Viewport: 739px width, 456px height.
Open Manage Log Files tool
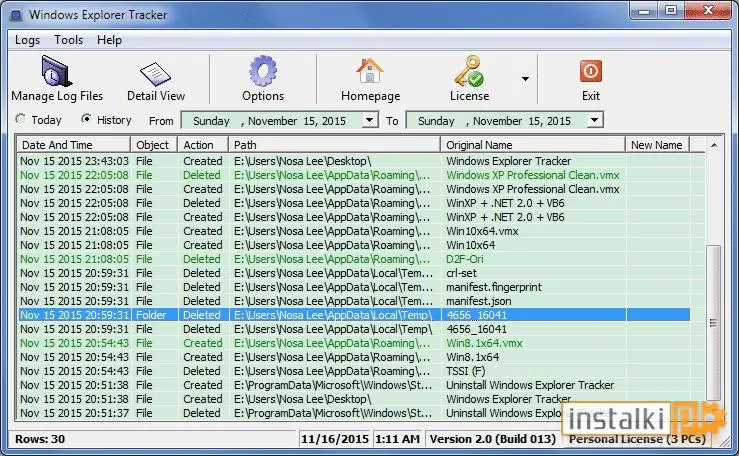(x=57, y=79)
